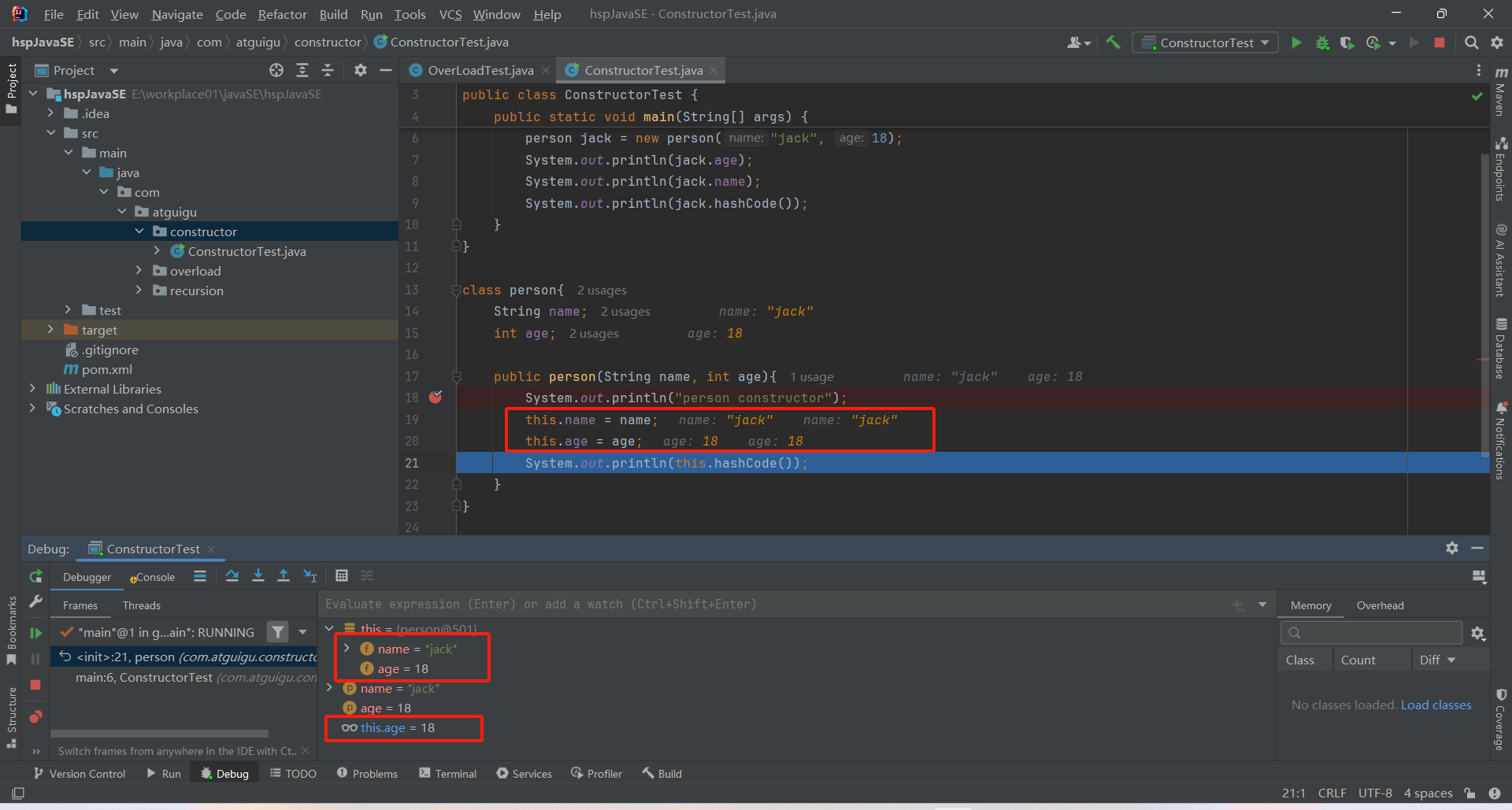Viewport: 1512px width, 810px height.
Task: Toggle the thread frames filter button
Action: 277,632
